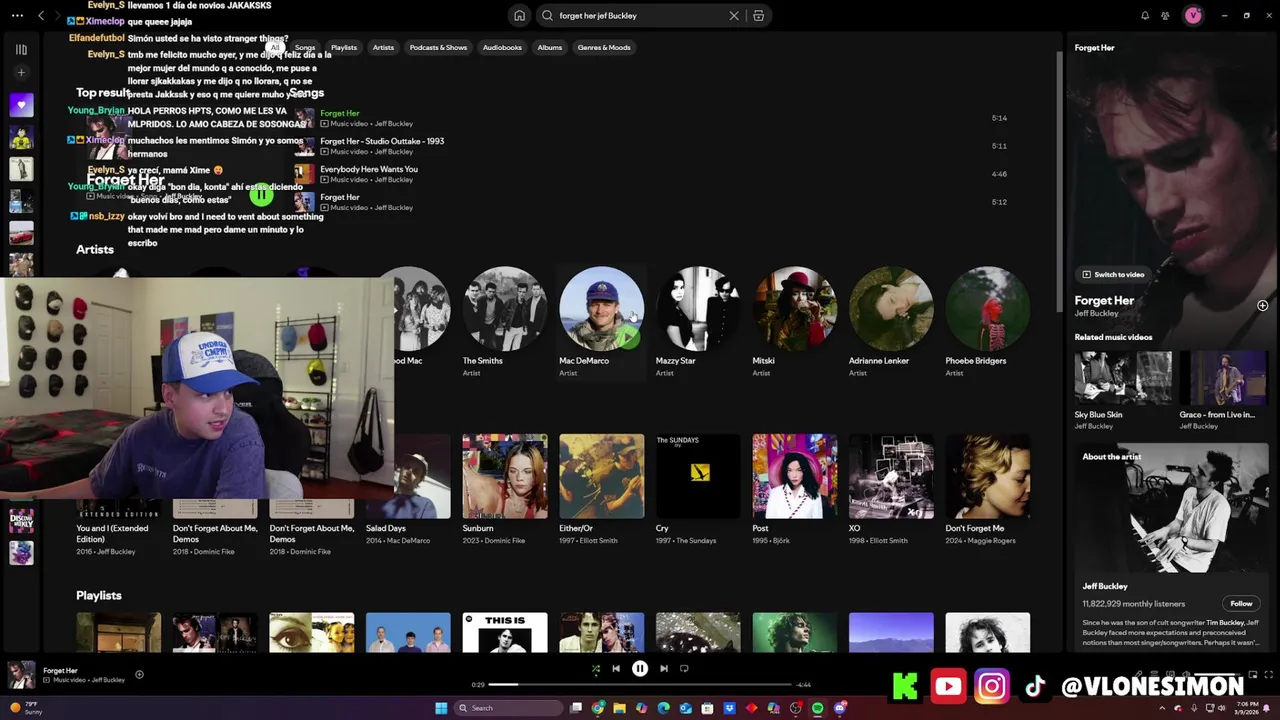
Task: Open the Windows Start button
Action: [441, 708]
